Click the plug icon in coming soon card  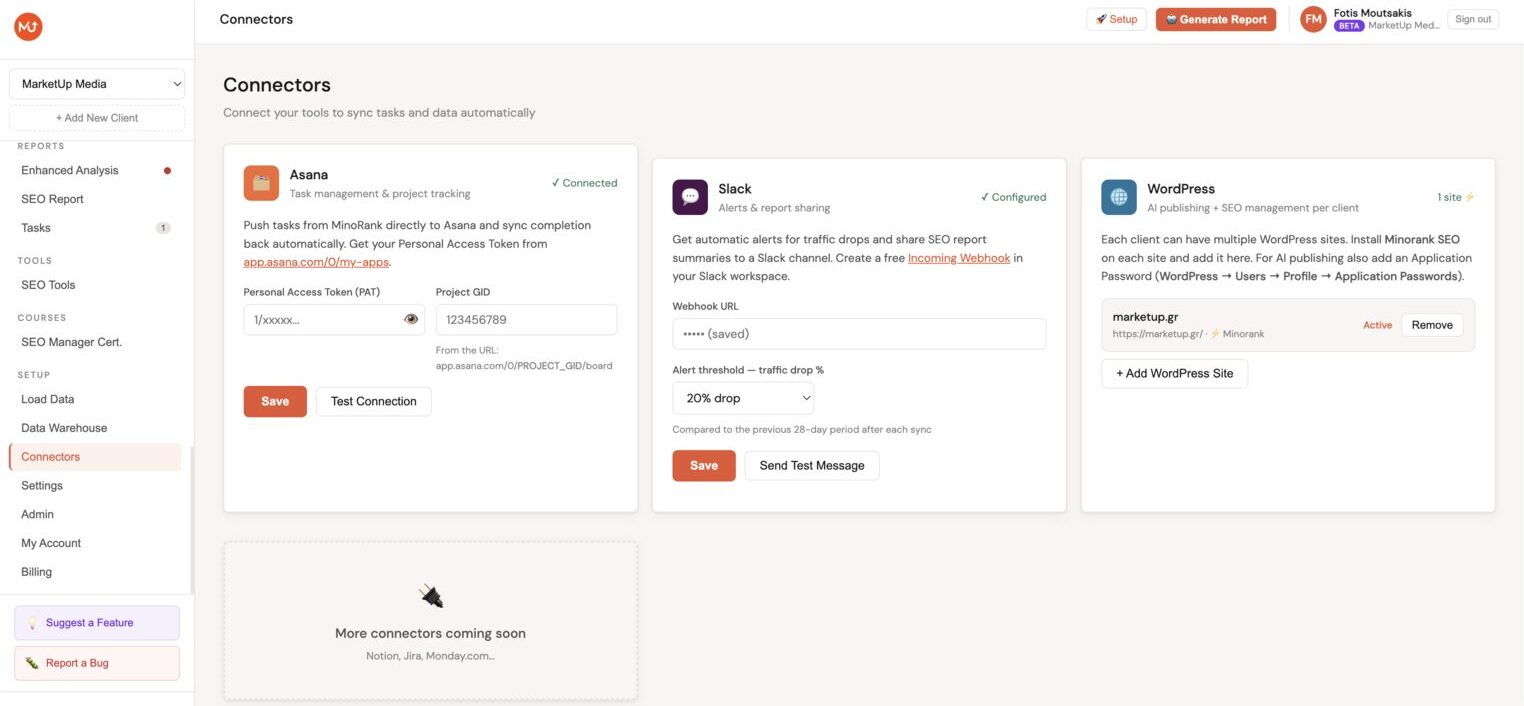click(x=431, y=597)
